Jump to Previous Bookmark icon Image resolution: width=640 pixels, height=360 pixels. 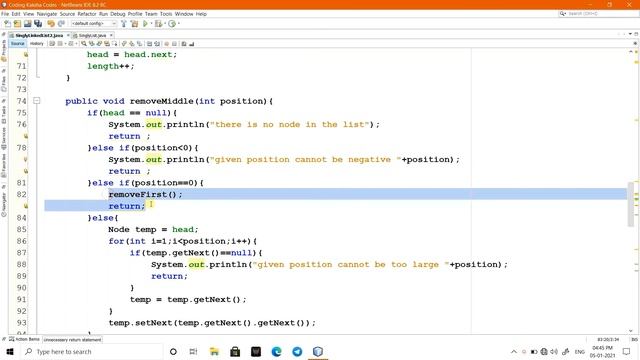(x=123, y=44)
